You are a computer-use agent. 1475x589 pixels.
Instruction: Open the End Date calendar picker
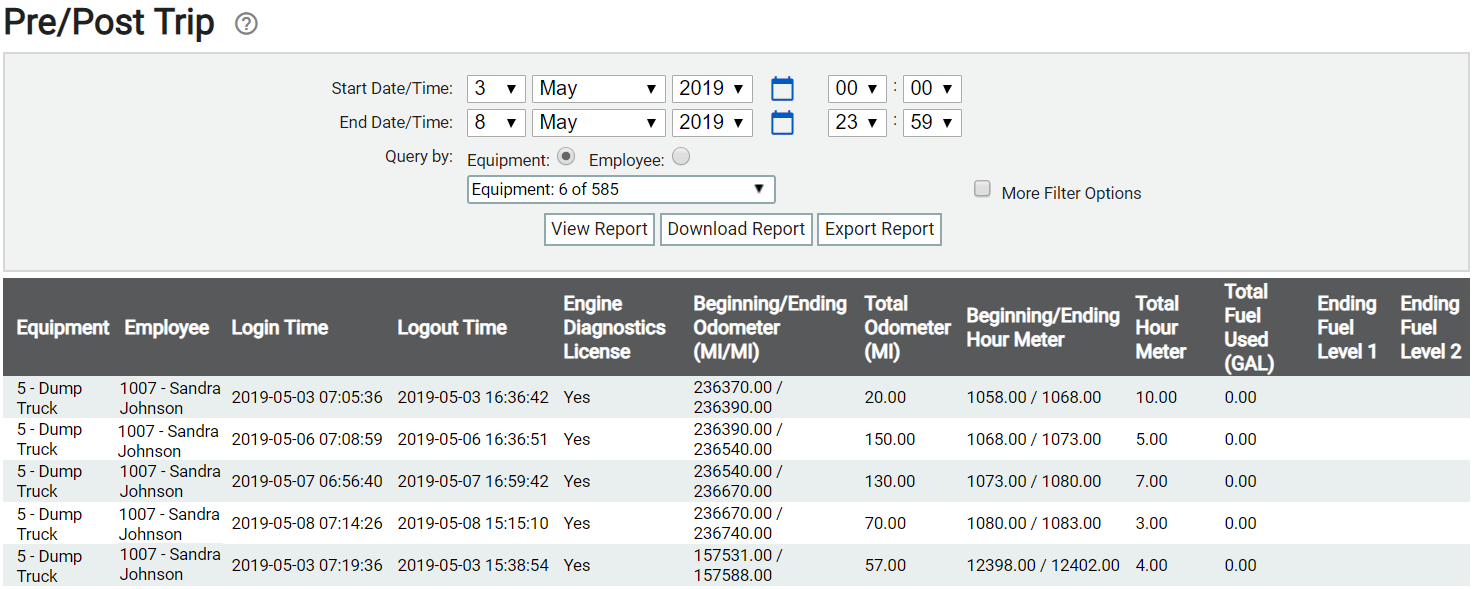(x=782, y=123)
